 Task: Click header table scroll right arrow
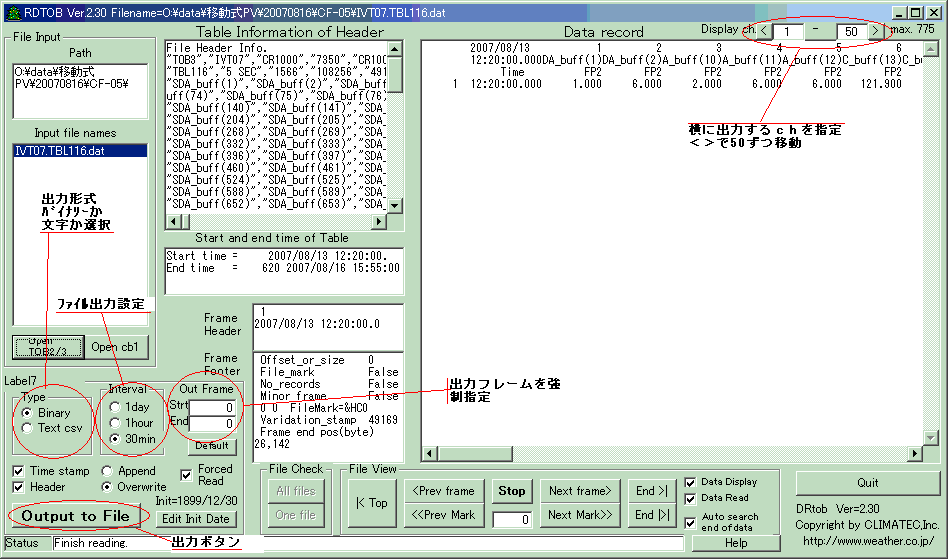click(379, 221)
